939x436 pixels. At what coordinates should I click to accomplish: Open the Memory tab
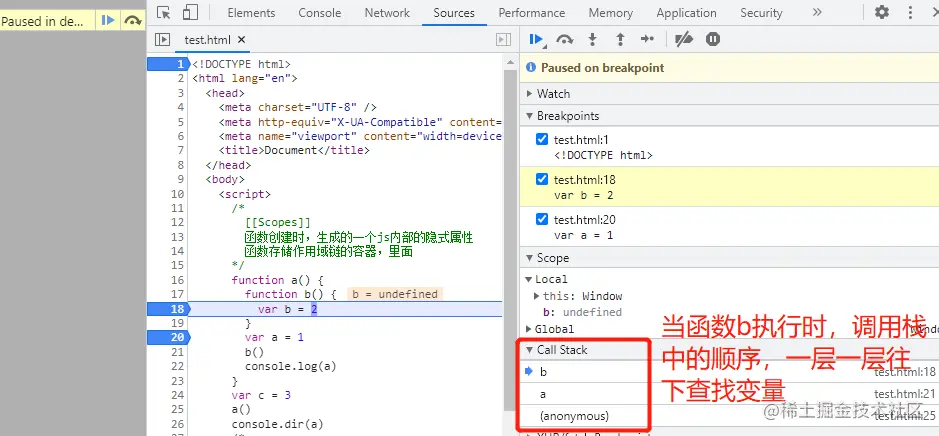610,13
